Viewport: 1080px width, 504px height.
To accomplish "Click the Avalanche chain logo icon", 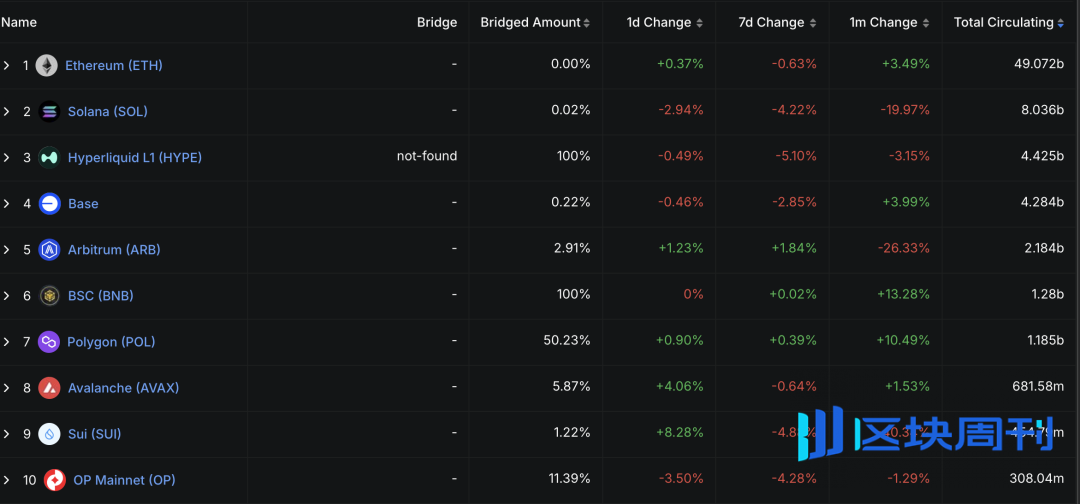I will click(49, 388).
